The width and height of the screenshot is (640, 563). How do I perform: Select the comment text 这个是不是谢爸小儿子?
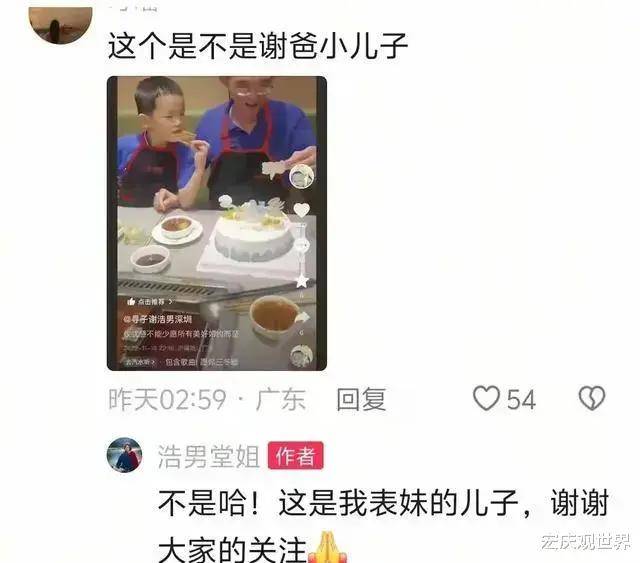click(258, 46)
